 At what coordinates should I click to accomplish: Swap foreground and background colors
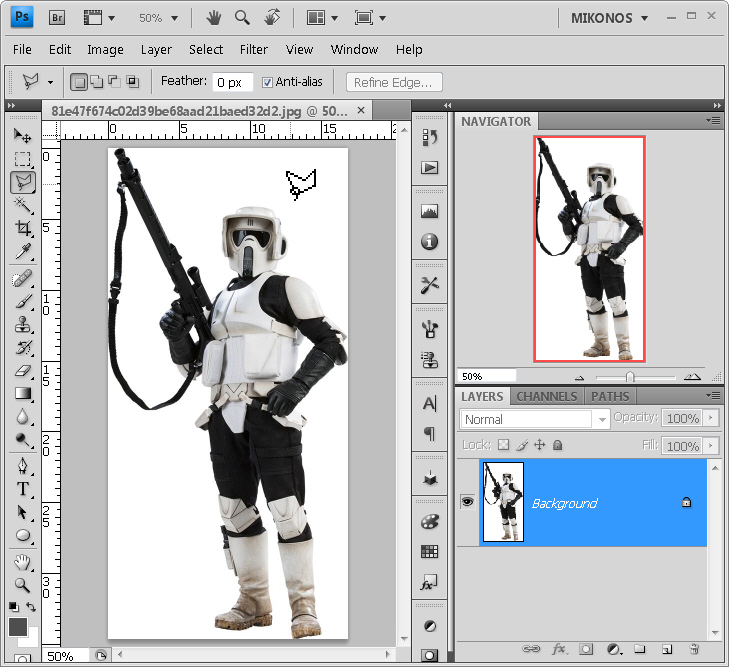tap(31, 607)
